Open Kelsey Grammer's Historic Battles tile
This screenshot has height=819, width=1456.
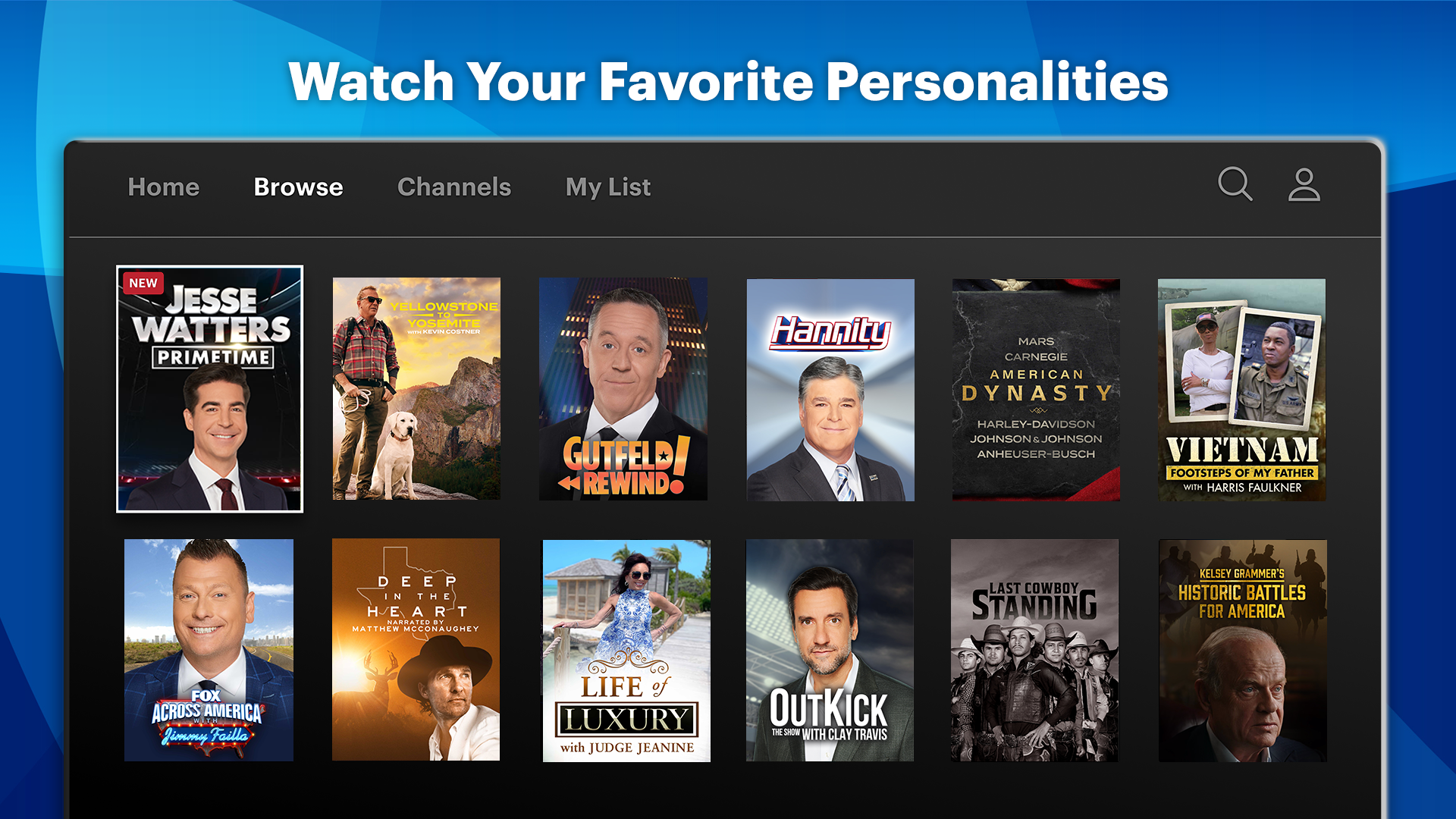pos(1242,651)
